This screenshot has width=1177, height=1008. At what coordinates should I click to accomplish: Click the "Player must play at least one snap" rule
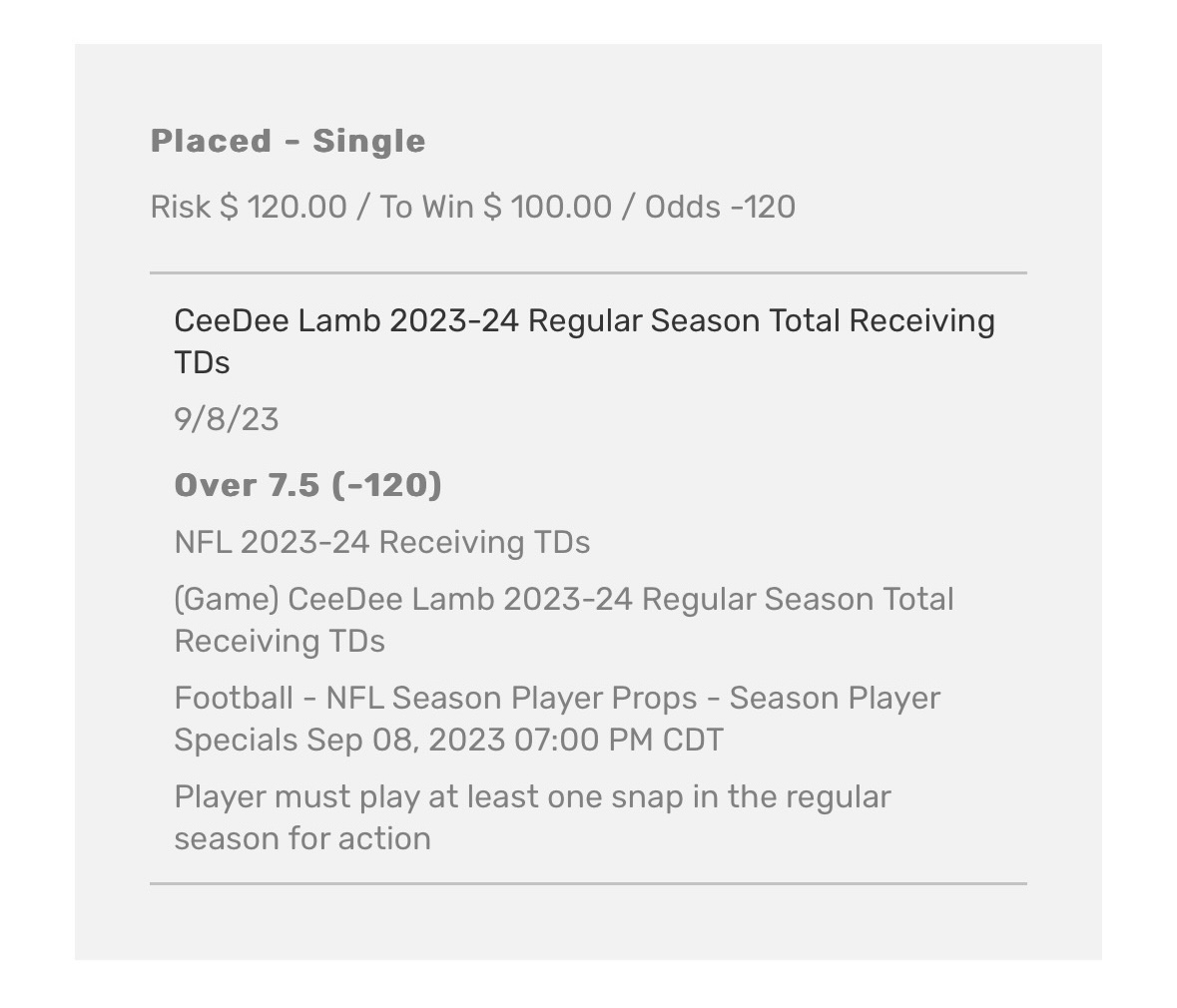pyautogui.click(x=532, y=796)
